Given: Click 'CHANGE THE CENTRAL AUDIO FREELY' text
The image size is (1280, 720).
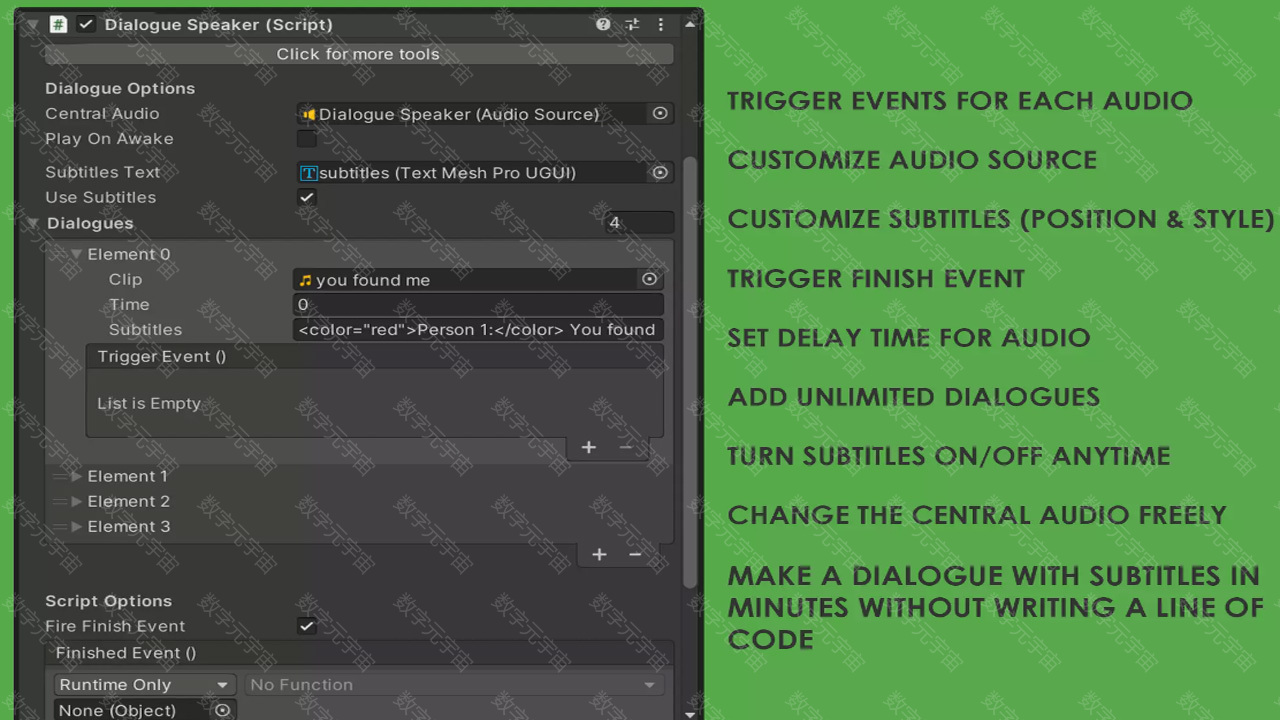Looking at the screenshot, I should [x=977, y=515].
